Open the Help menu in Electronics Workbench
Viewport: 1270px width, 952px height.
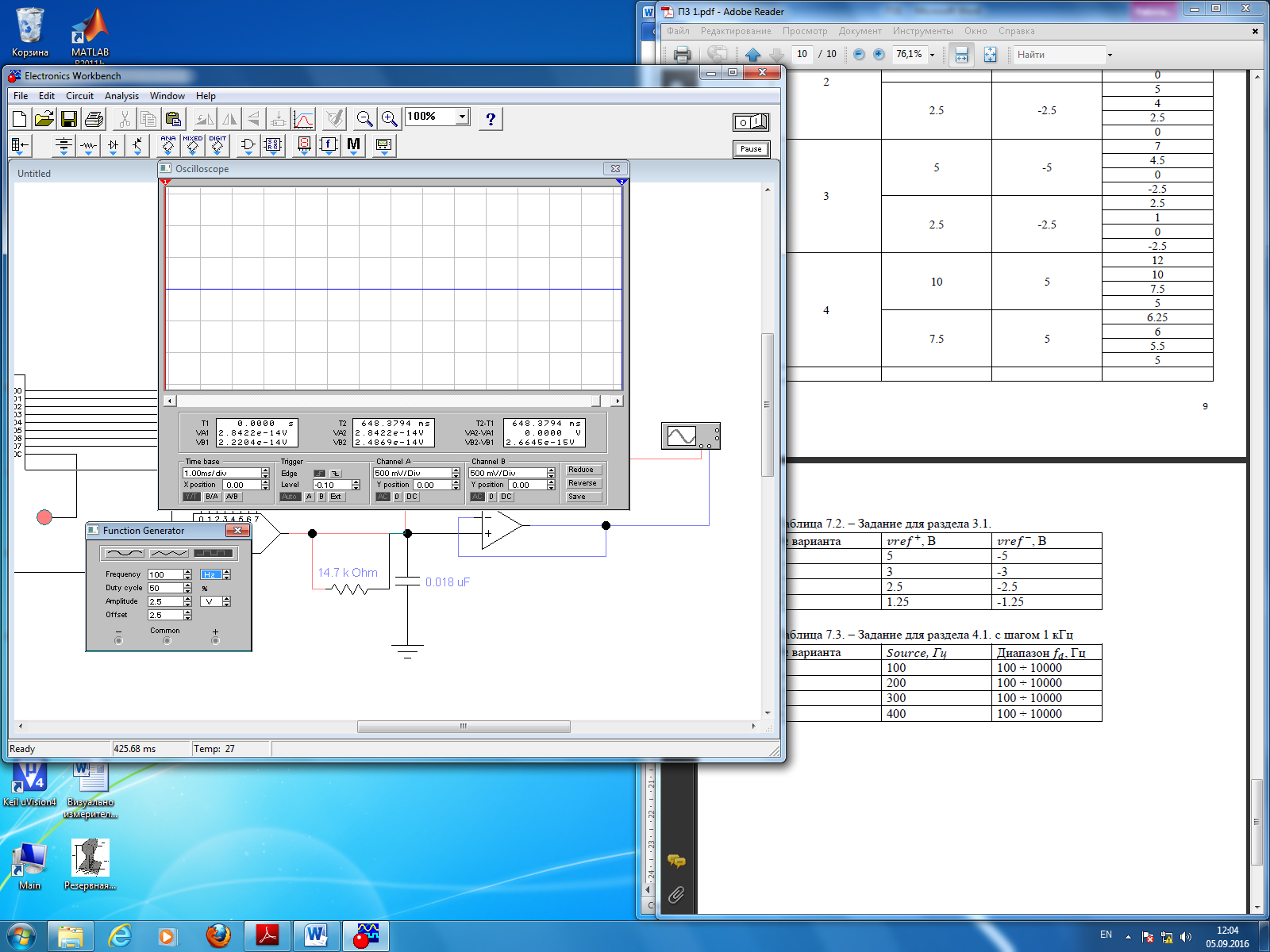[x=206, y=96]
